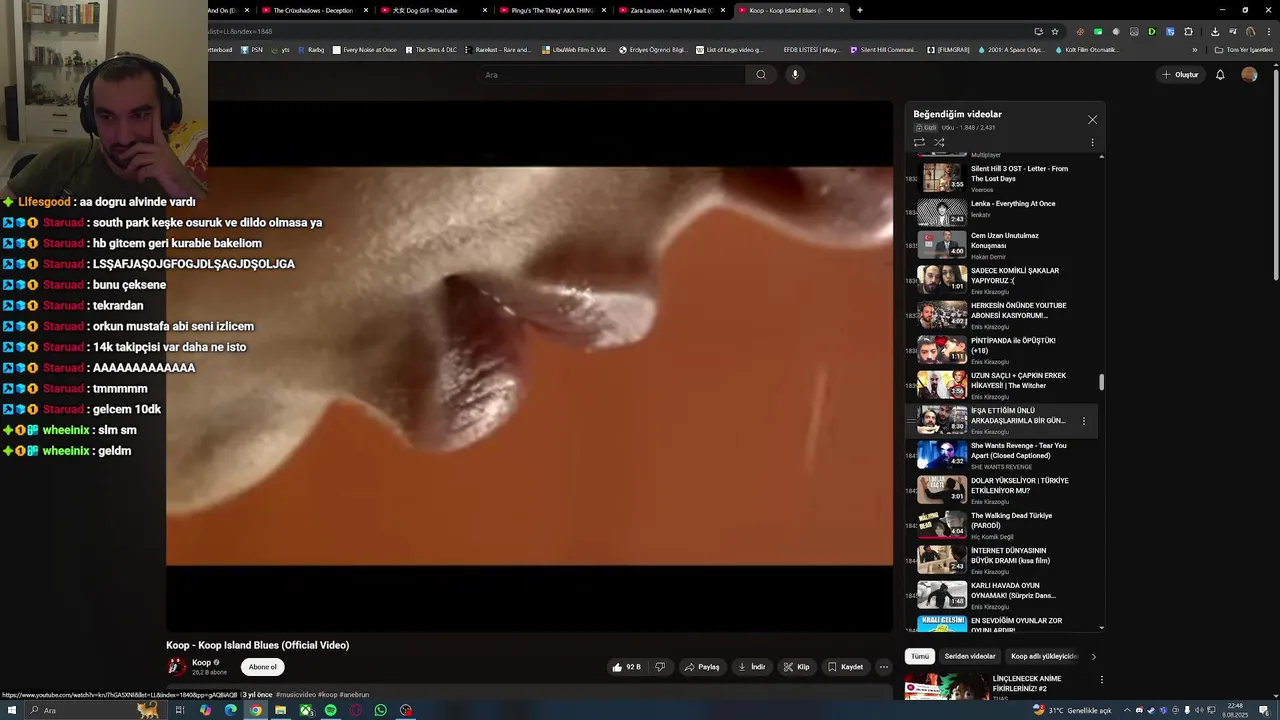Click the blue translate extension icon
Viewport: 1280px width, 720px height.
[1170, 31]
